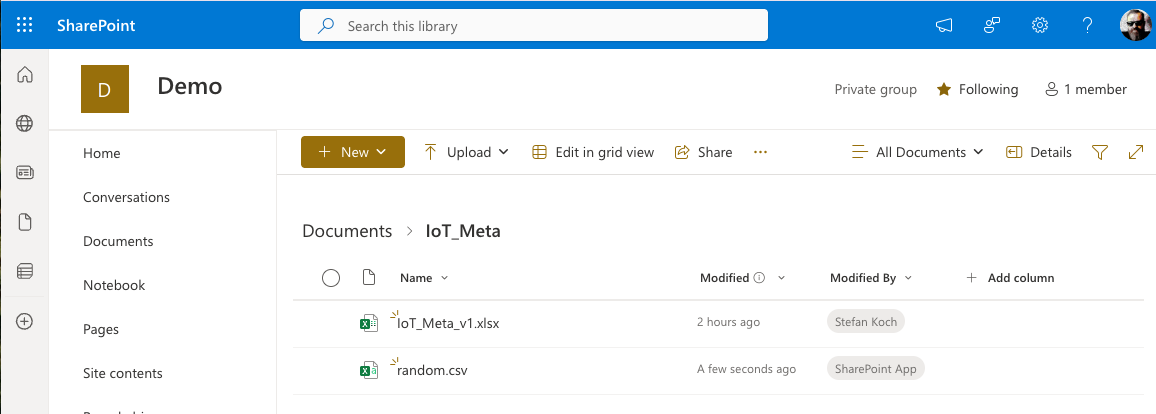Screen dimensions: 1156x414
Task: Select Conversations in the site navigation
Action: 126,197
